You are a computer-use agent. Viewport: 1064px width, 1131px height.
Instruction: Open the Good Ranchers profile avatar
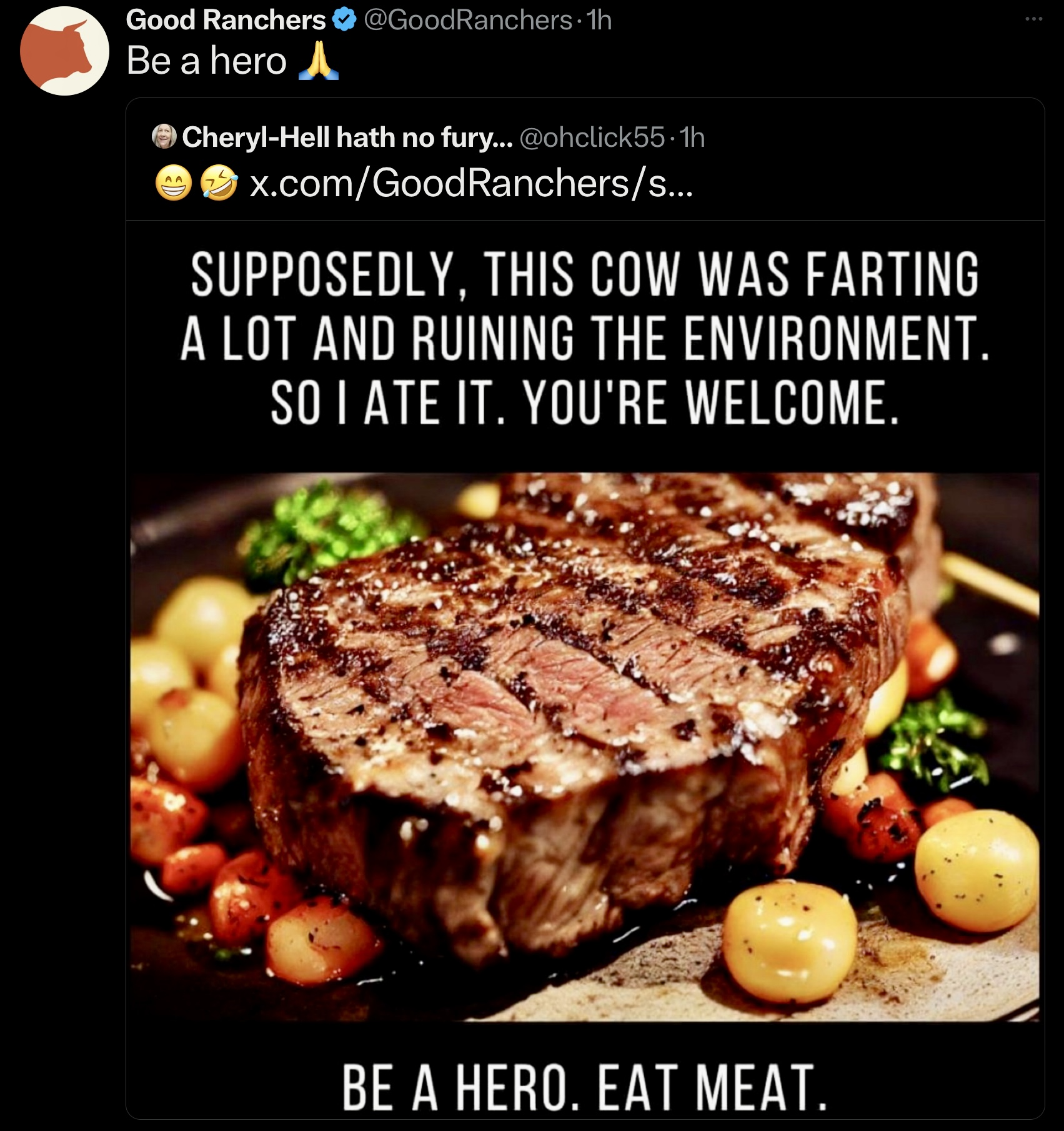click(64, 51)
